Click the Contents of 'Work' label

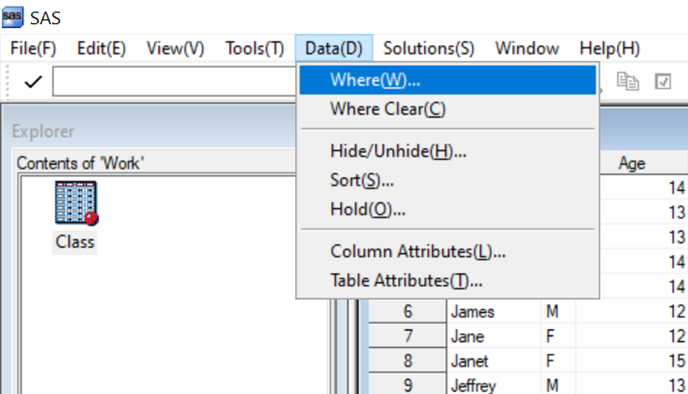click(x=80, y=163)
